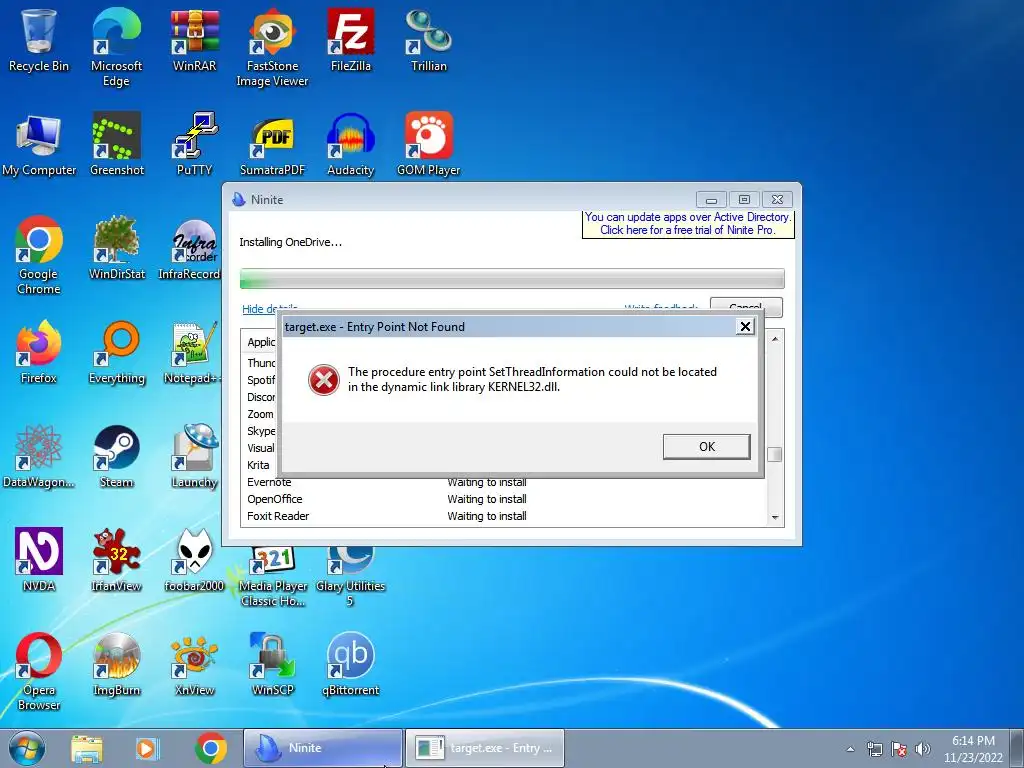
Task: Select the WinSCP desktop icon
Action: point(272,664)
